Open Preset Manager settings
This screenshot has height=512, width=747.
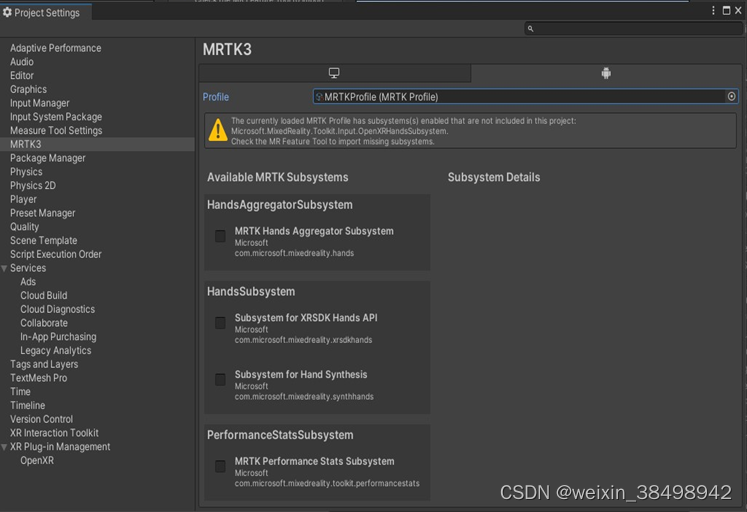43,213
